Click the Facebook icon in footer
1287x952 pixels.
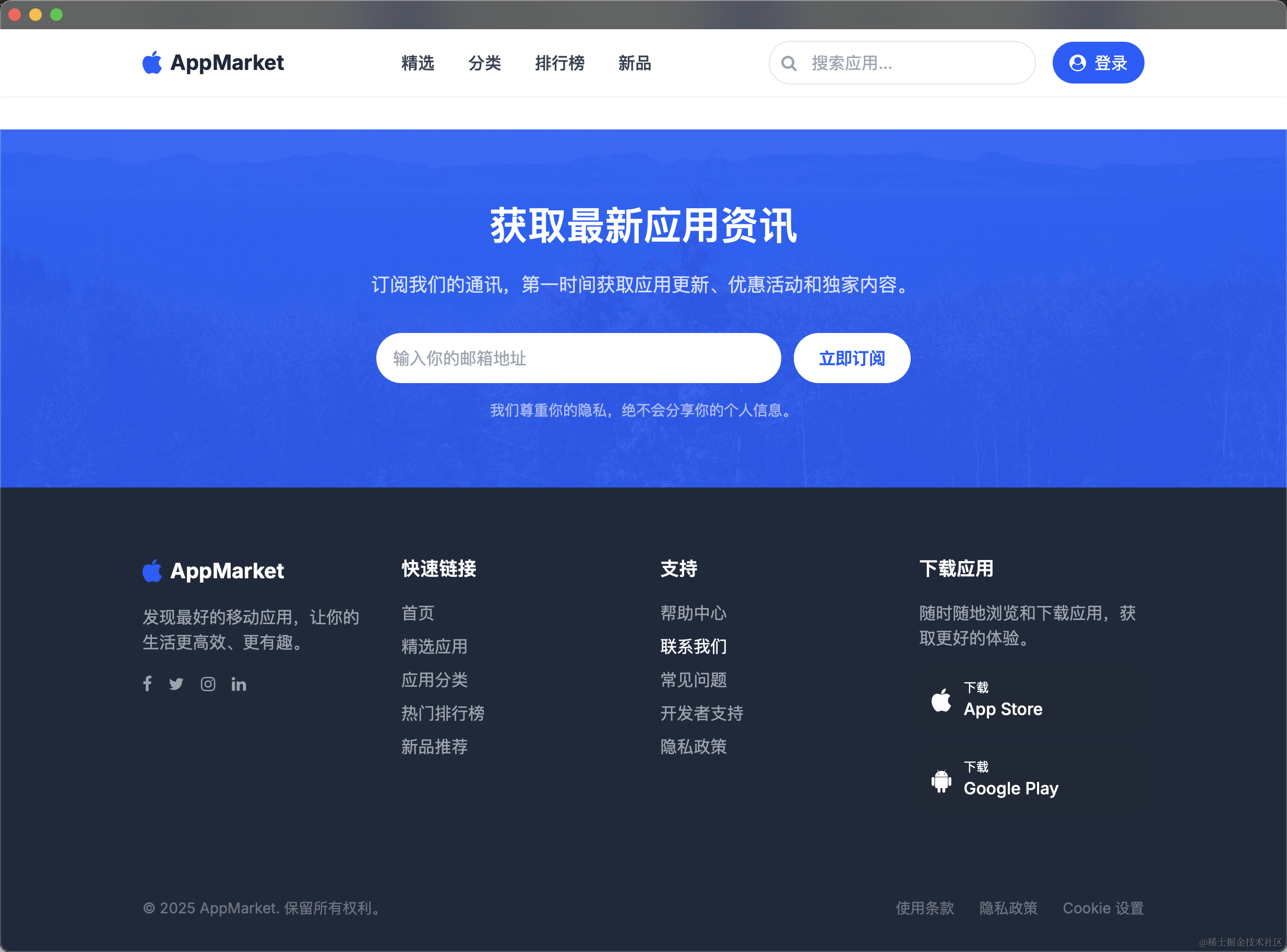[148, 683]
